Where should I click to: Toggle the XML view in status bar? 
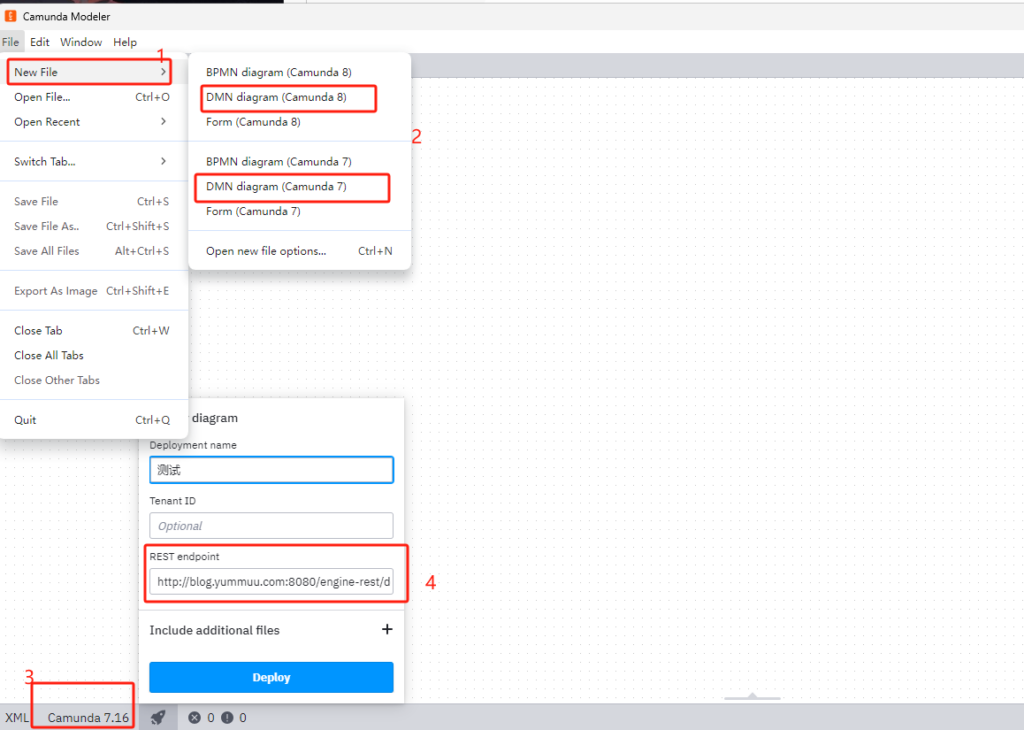click(x=17, y=717)
